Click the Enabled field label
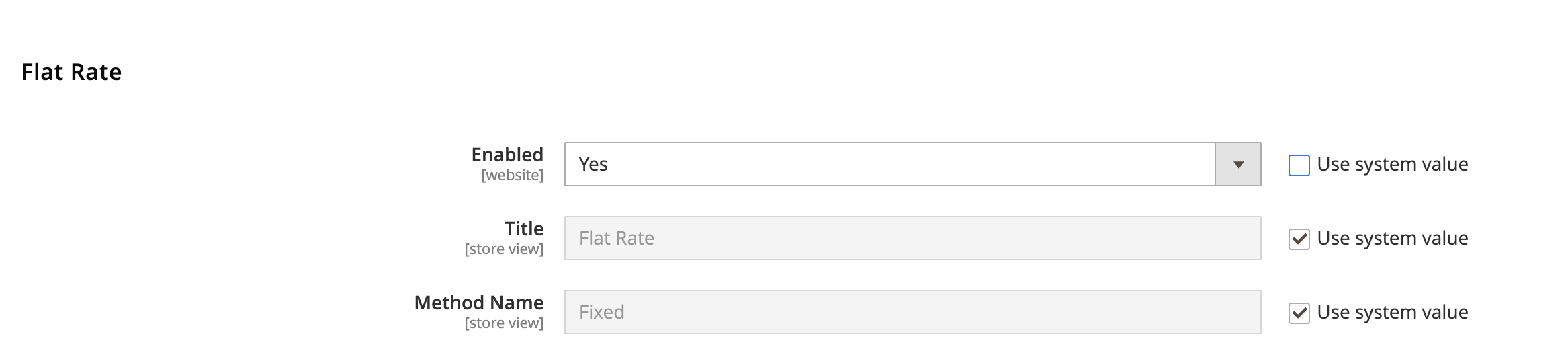Image resolution: width=1568 pixels, height=351 pixels. point(507,155)
